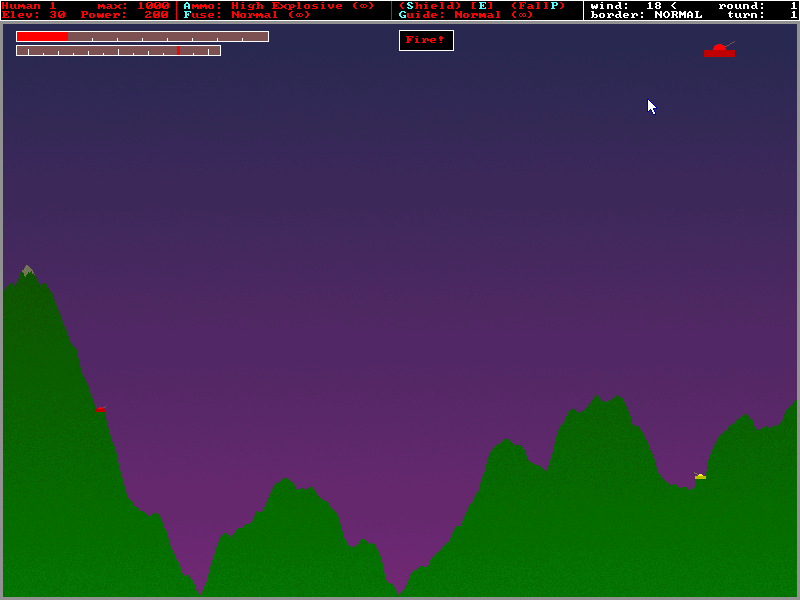
Task: Click the Human 1 player name
Action: (x=29, y=6)
